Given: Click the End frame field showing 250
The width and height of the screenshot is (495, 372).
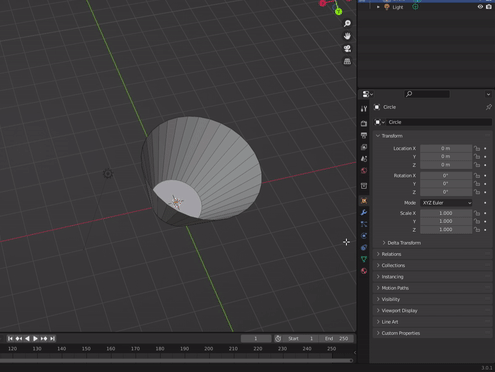Looking at the screenshot, I should pos(336,338).
